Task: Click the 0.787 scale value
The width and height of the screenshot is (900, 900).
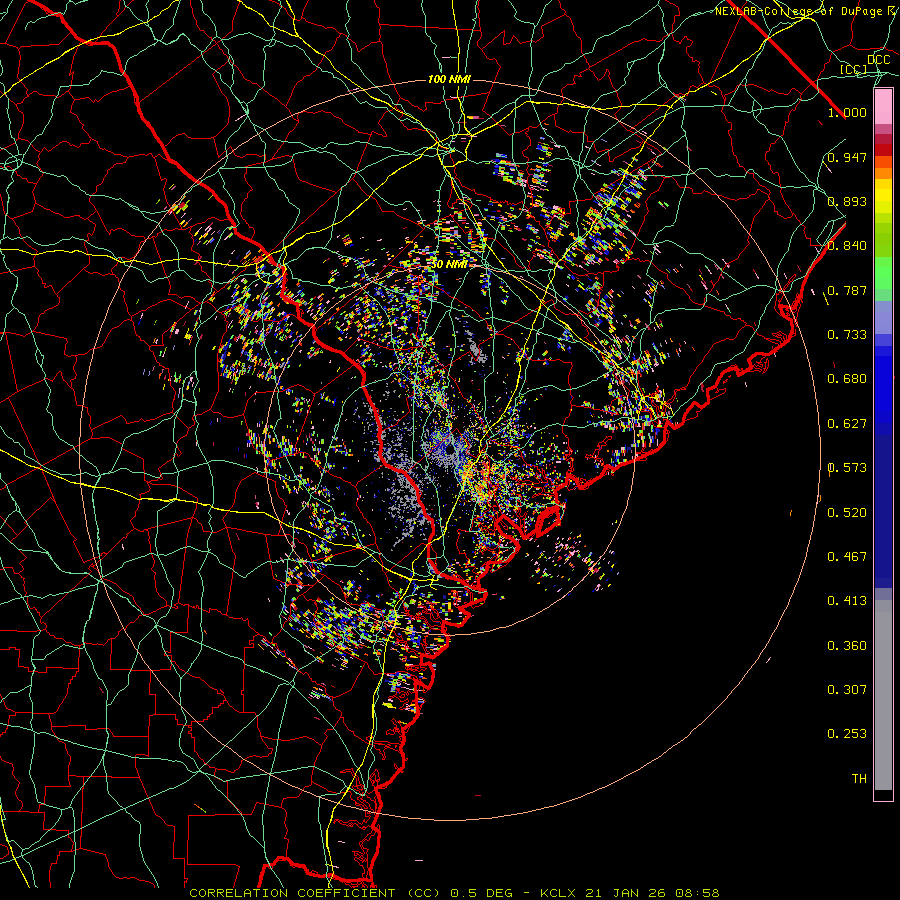Action: click(847, 290)
